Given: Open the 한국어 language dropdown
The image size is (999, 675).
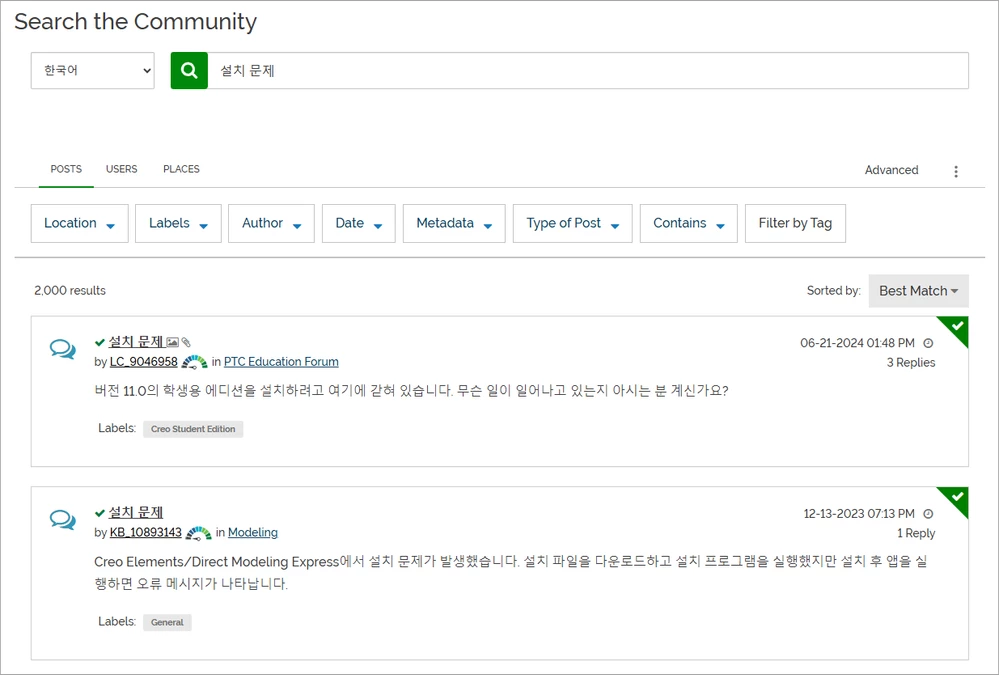Looking at the screenshot, I should (x=93, y=70).
